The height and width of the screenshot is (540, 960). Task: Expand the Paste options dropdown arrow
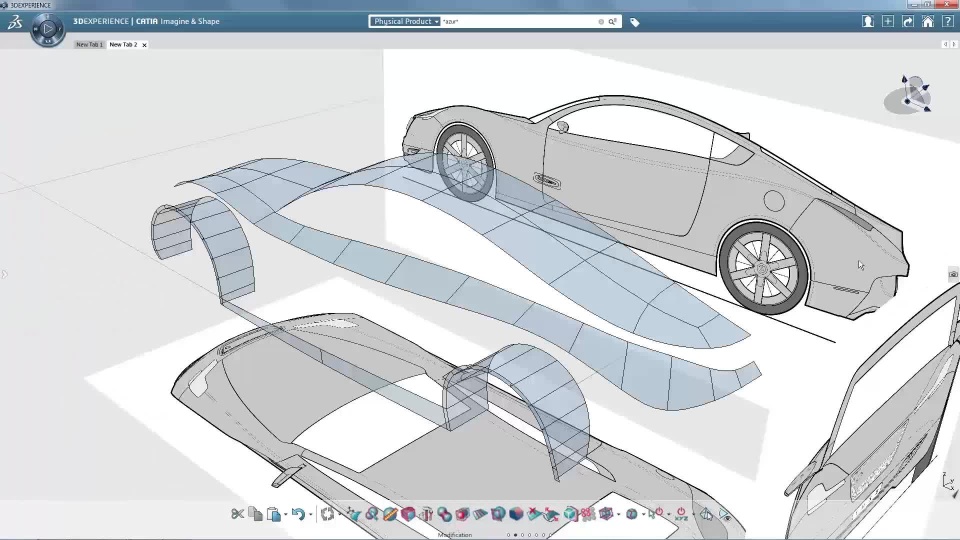tap(285, 515)
